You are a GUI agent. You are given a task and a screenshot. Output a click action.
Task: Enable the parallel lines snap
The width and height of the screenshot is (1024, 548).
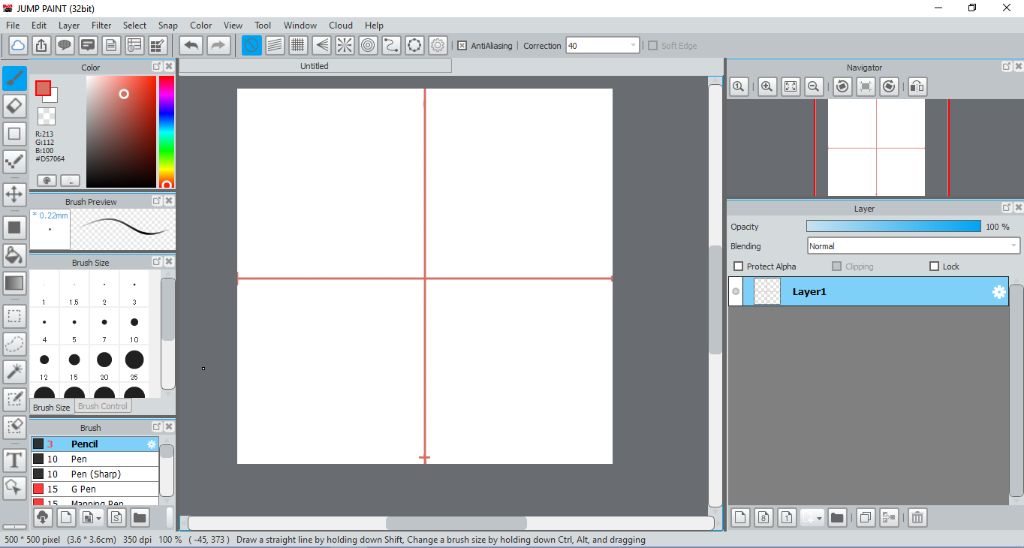pos(275,45)
